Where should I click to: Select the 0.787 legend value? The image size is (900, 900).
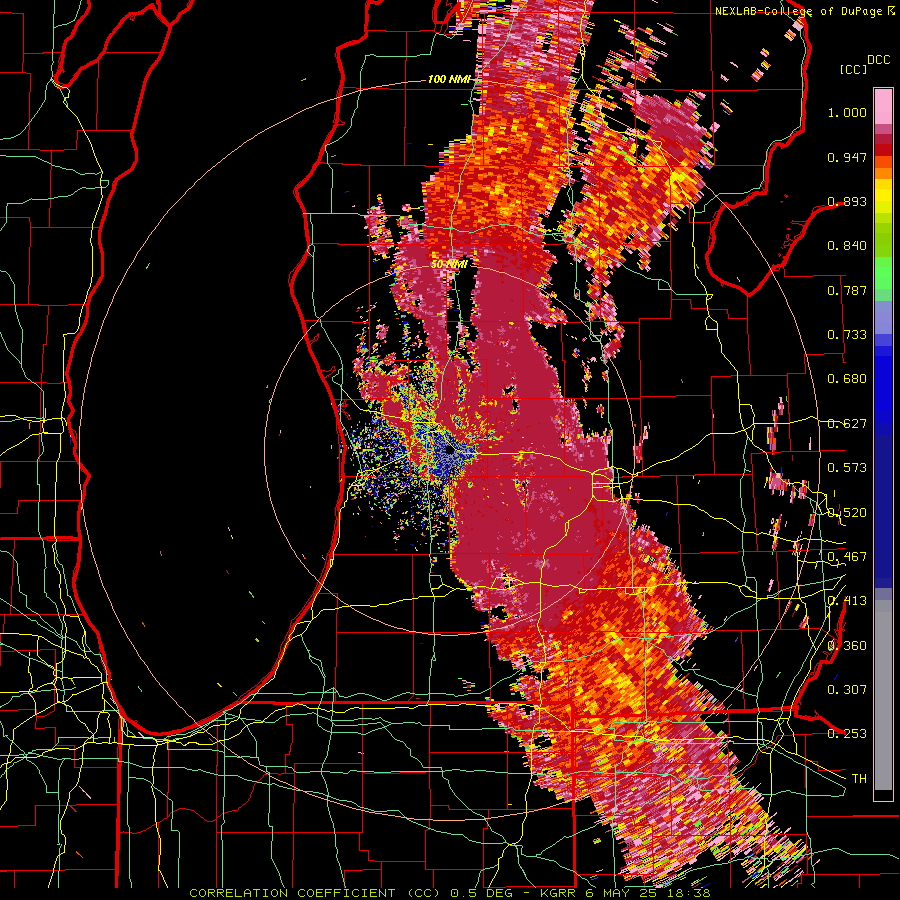pyautogui.click(x=847, y=290)
